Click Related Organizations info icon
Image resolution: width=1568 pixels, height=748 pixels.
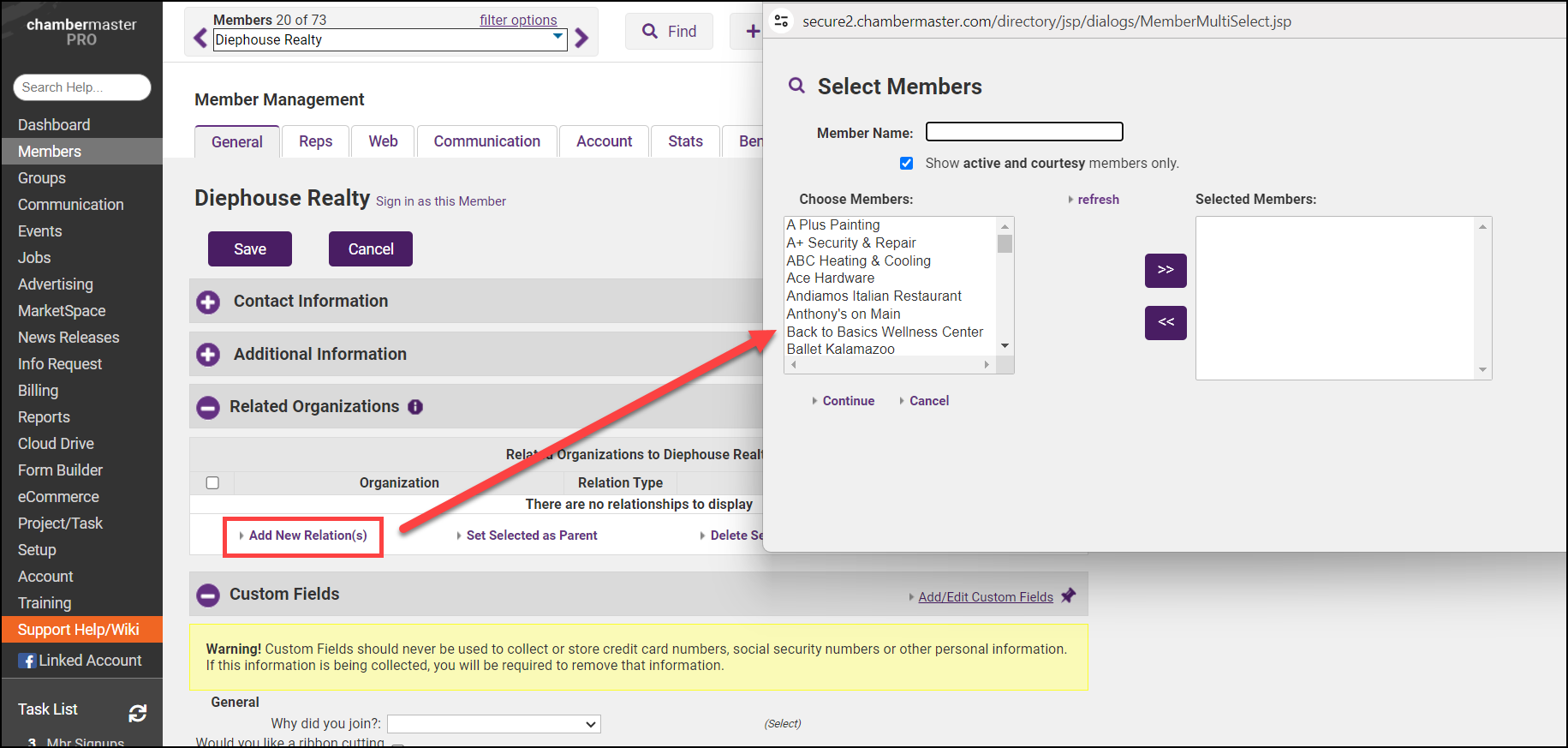pyautogui.click(x=415, y=407)
